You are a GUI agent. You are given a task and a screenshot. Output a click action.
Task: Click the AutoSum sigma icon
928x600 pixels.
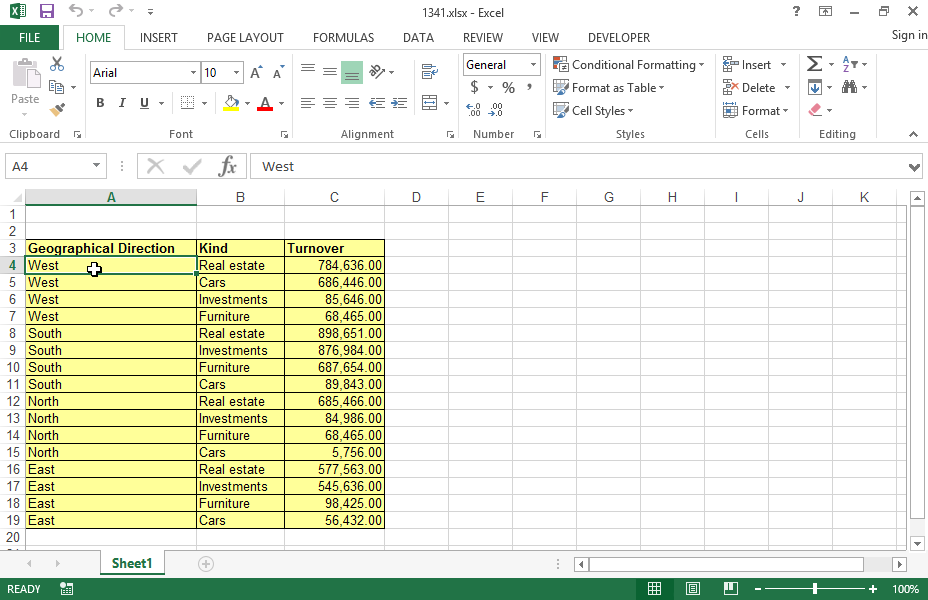click(x=814, y=64)
